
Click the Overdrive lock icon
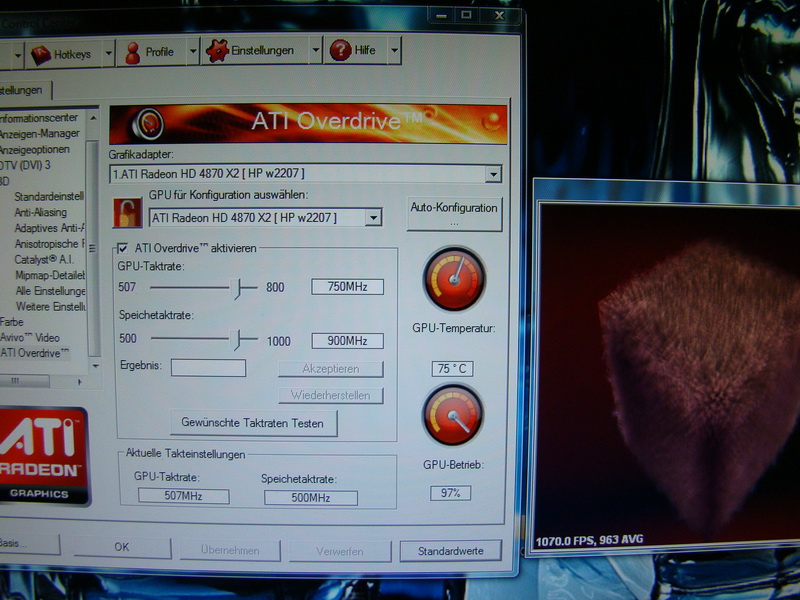(127, 212)
